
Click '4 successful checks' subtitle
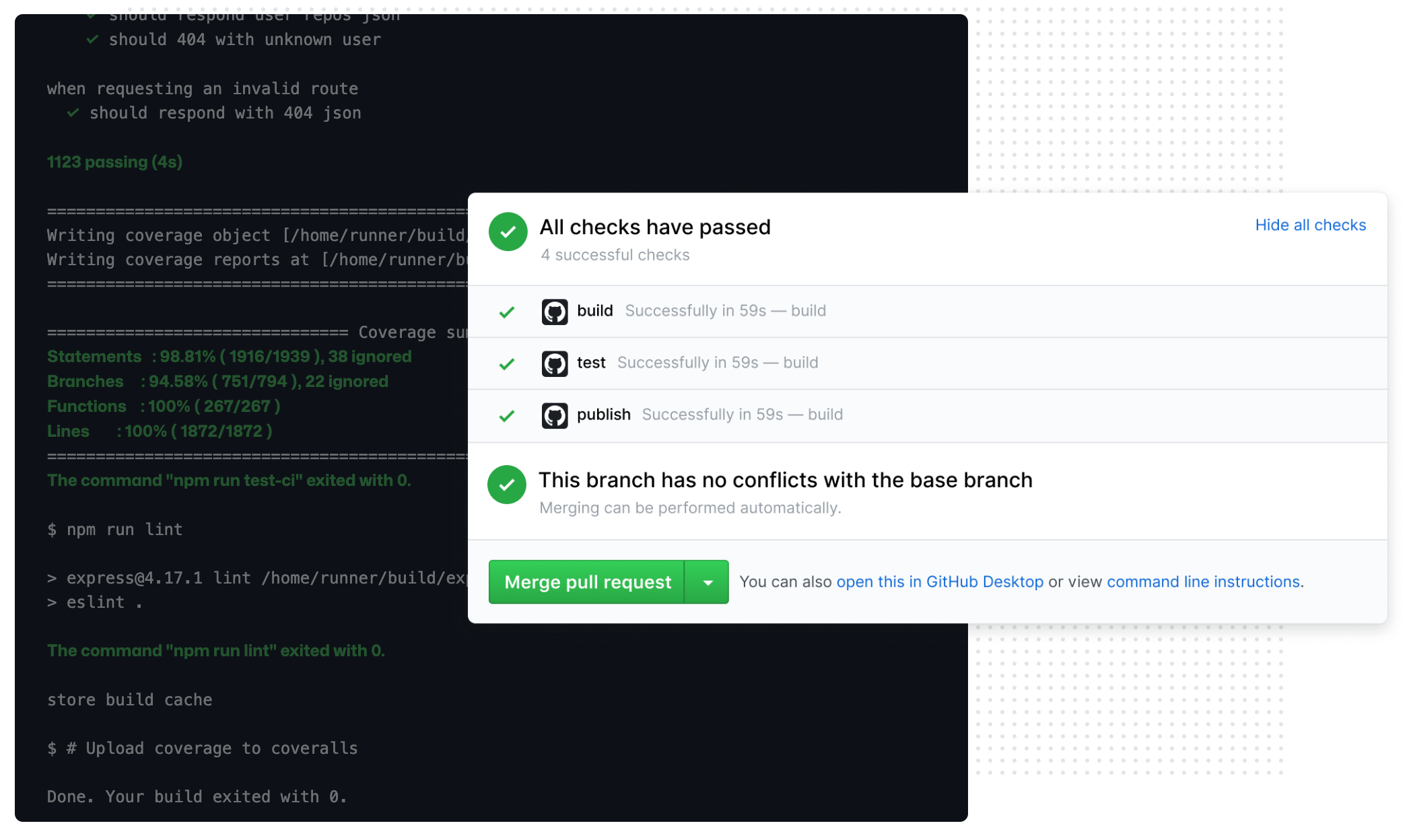pos(615,255)
